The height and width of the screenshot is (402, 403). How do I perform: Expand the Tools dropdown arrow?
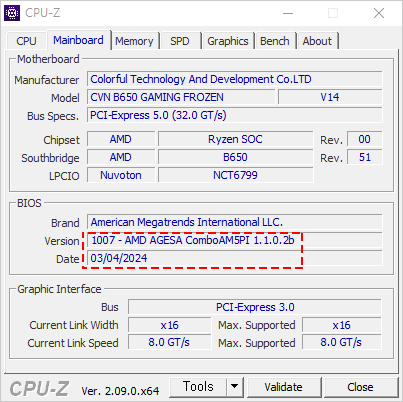(x=235, y=387)
